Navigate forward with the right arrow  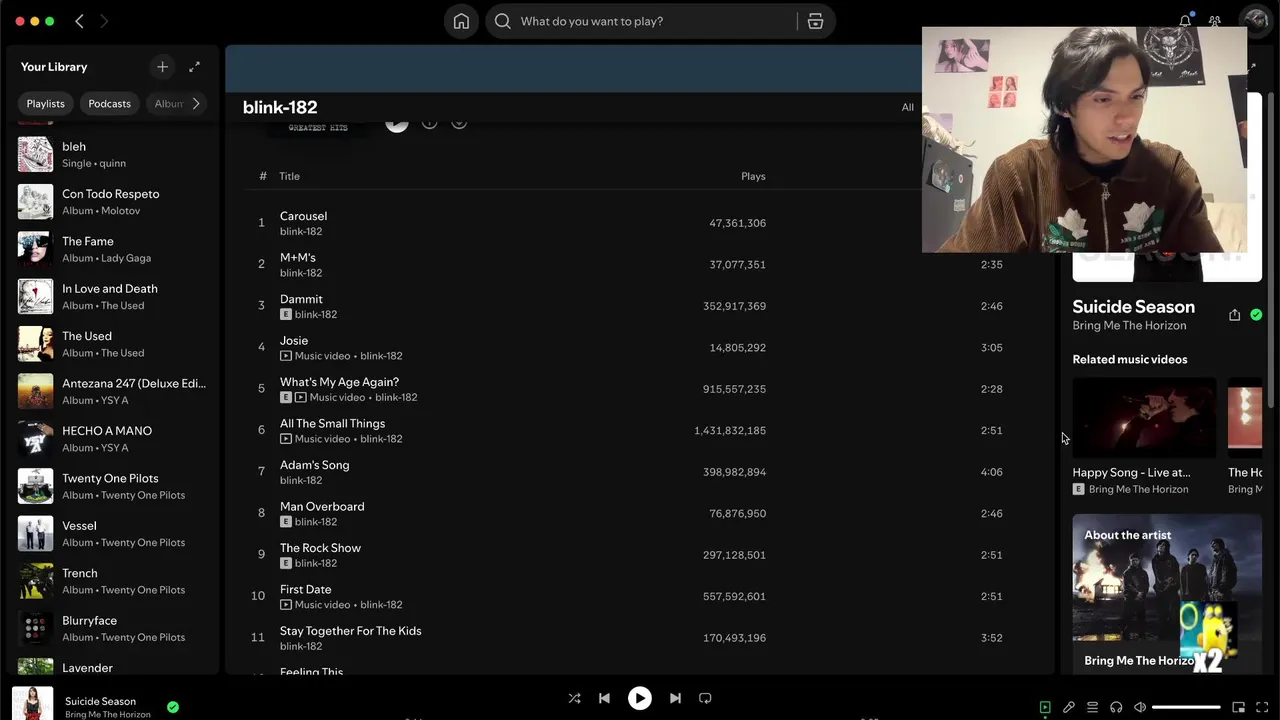104,21
